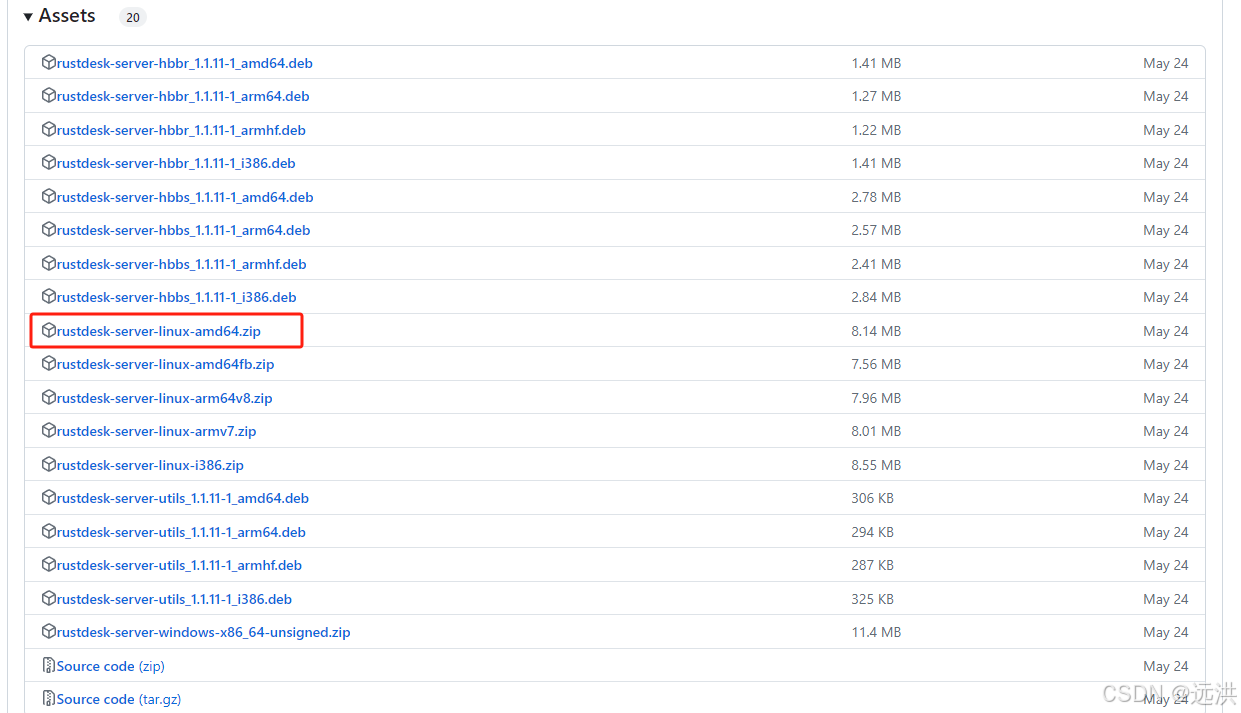
Task: Click package icon for linux-amd64fb.zip
Action: [x=49, y=364]
